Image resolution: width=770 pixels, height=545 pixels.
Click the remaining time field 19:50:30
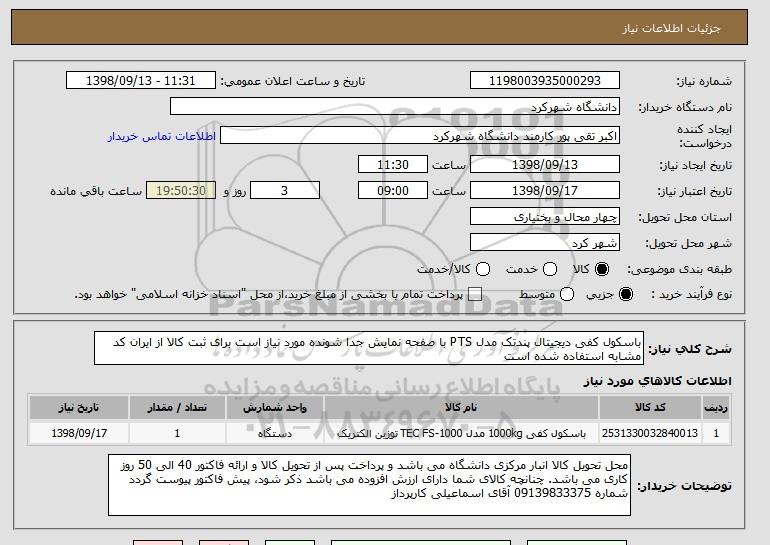[181, 191]
